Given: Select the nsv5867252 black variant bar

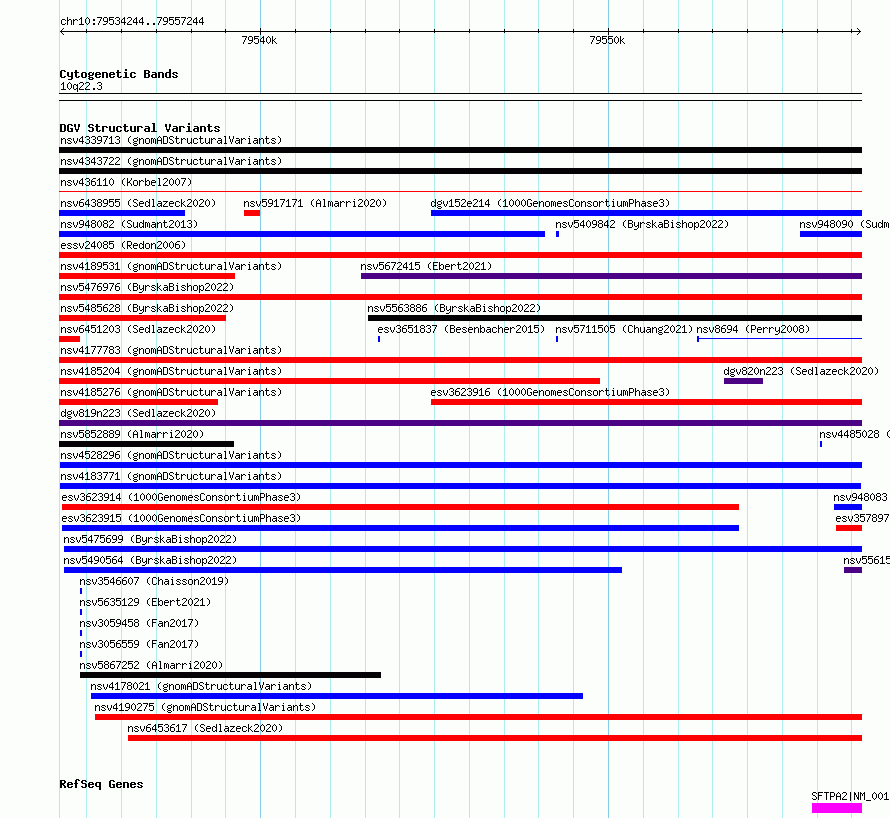Looking at the screenshot, I should coord(230,675).
